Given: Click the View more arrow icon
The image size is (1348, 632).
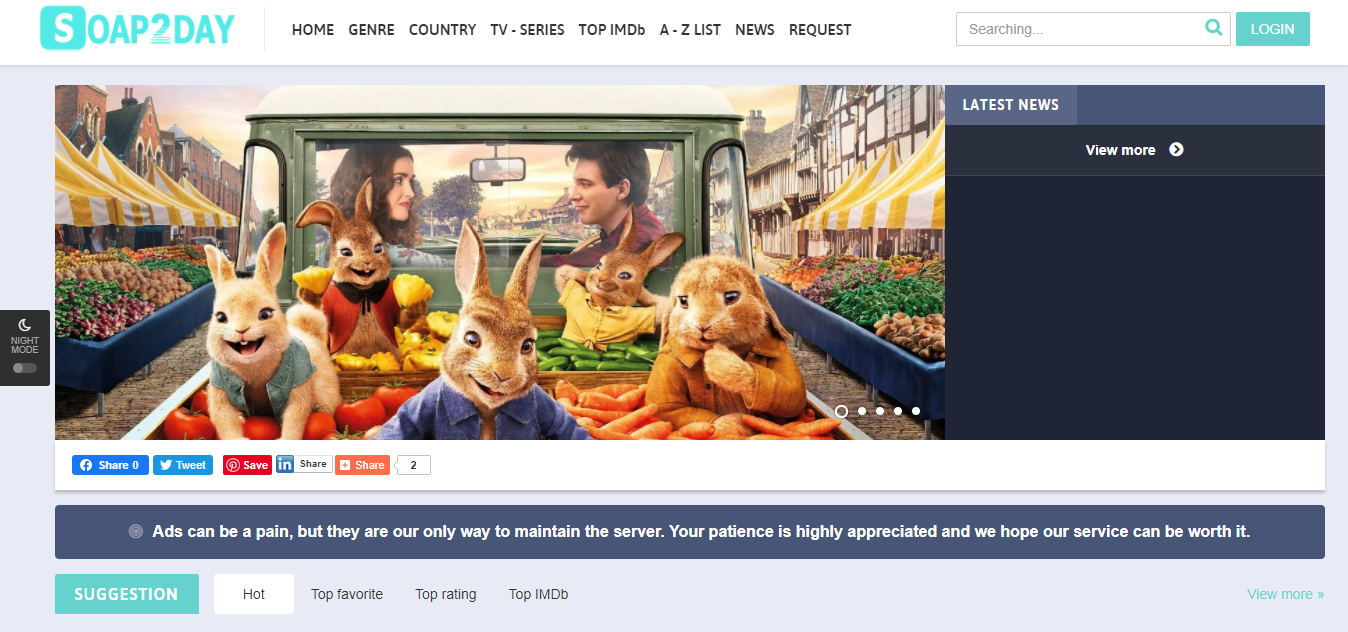Looking at the screenshot, I should tap(1176, 150).
